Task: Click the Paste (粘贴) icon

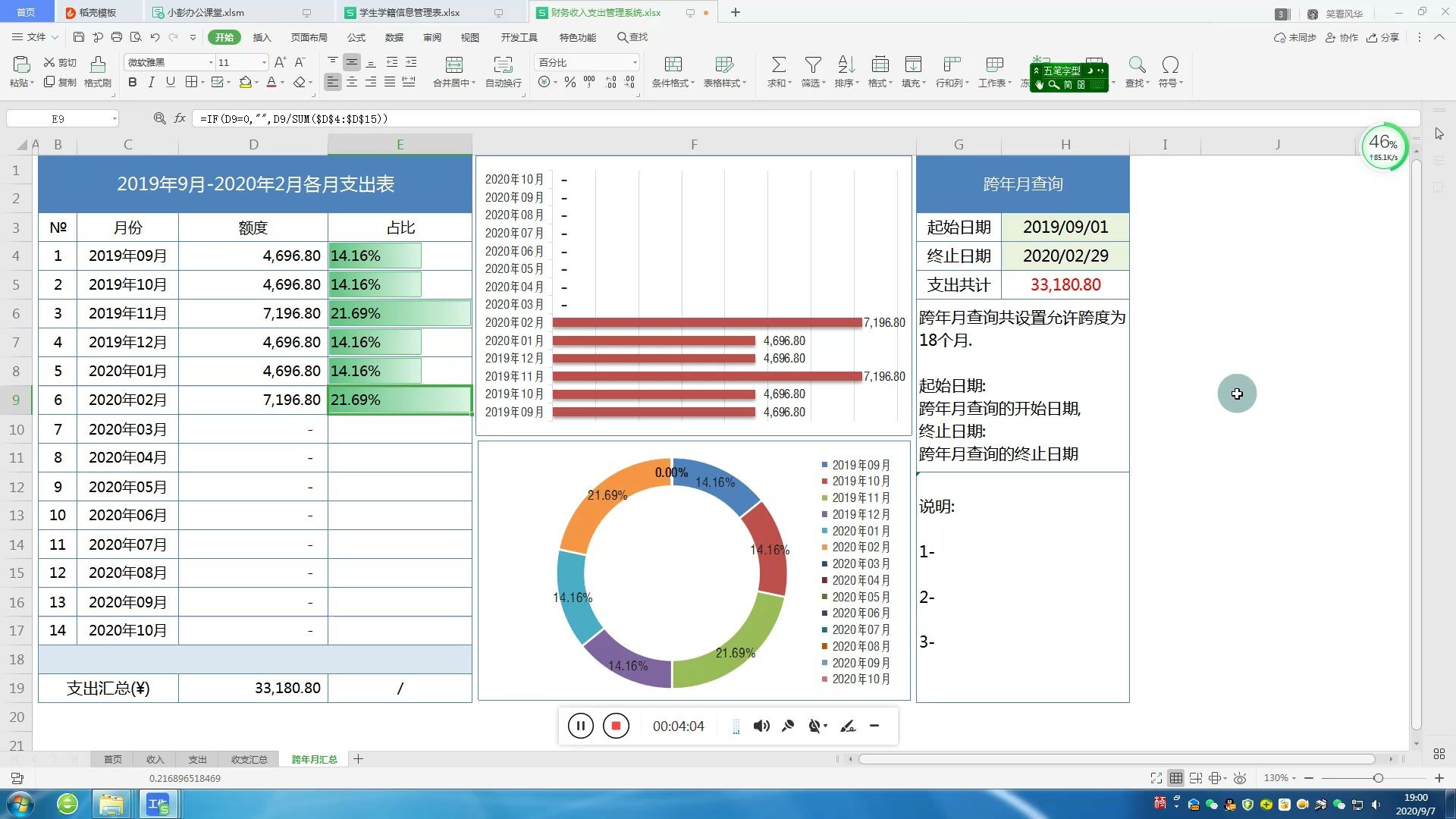Action: point(21,65)
